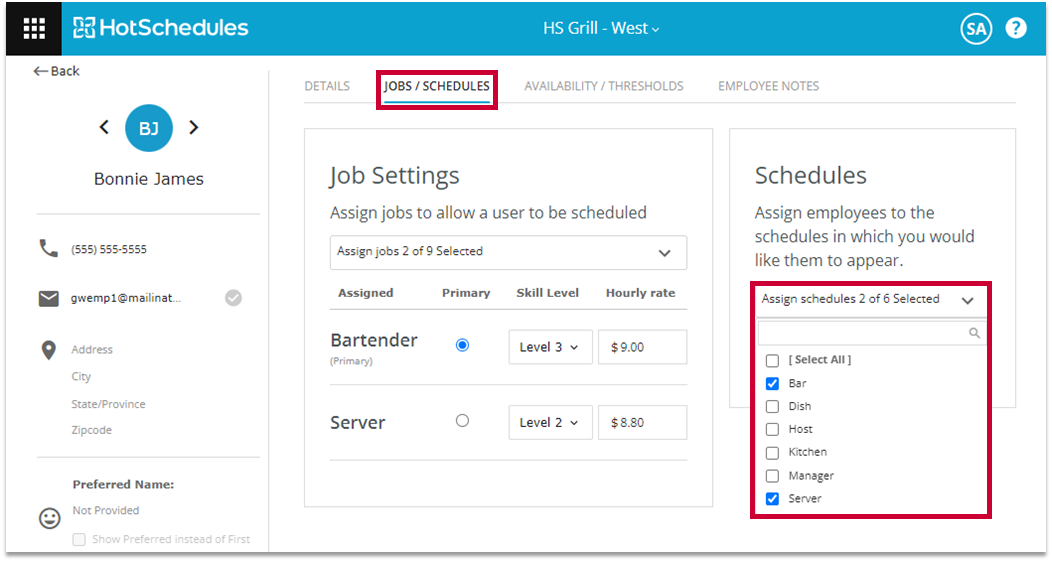The height and width of the screenshot is (562, 1052).
Task: Expand the Assign jobs 2 of 9 dropdown
Action: coord(508,252)
